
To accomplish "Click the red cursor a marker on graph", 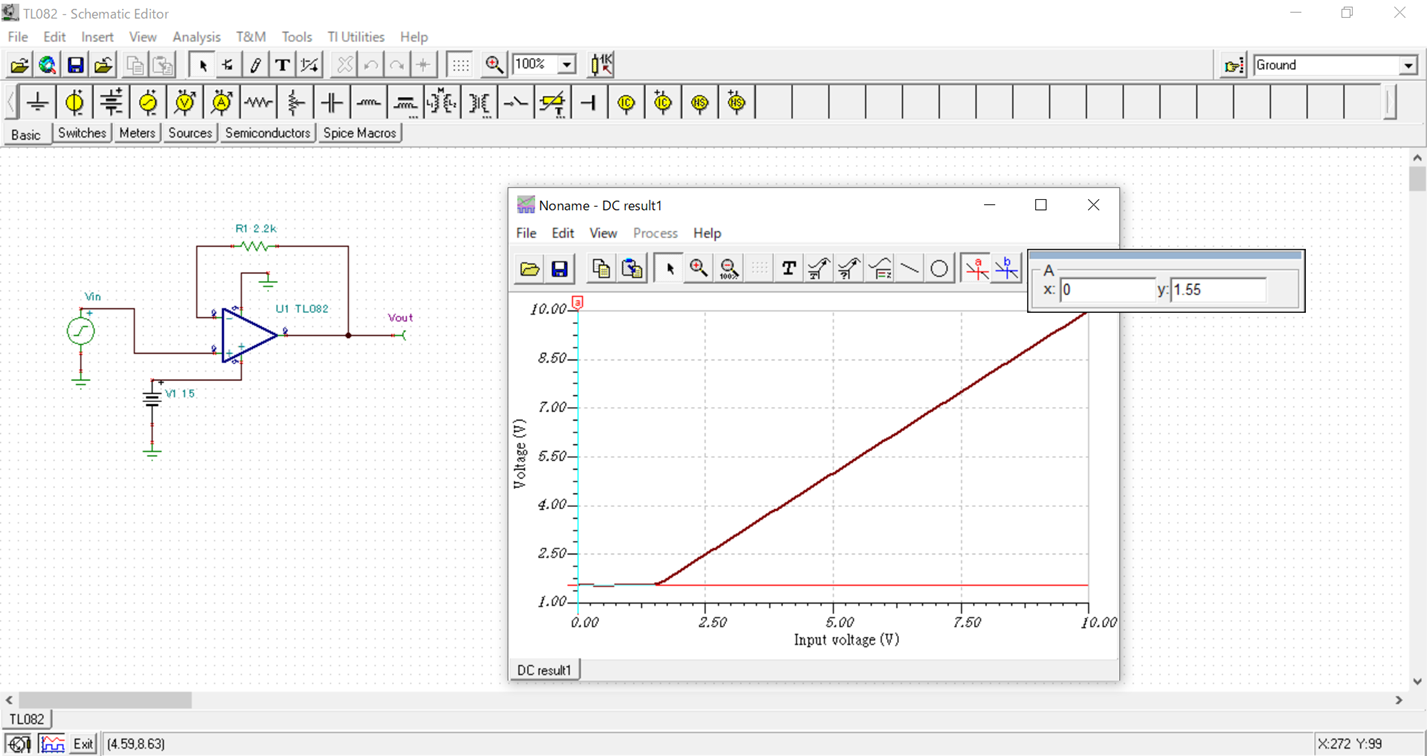I will 577,302.
